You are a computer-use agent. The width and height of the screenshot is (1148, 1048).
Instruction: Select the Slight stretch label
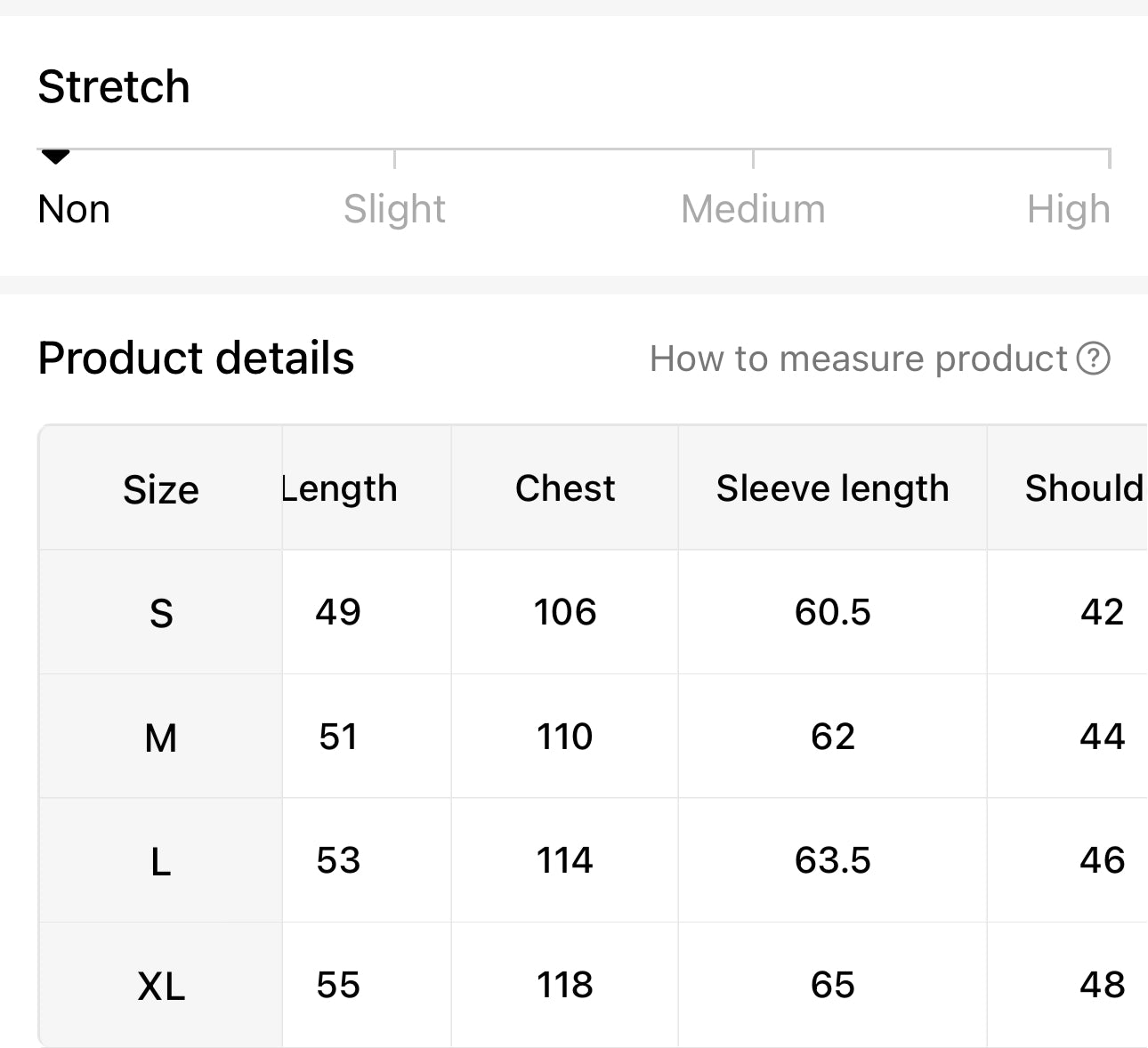(394, 210)
